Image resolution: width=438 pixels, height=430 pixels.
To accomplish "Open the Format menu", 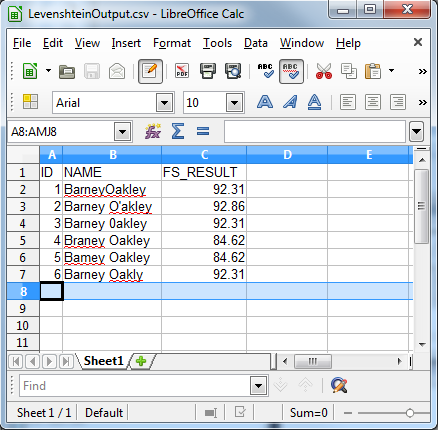I will pyautogui.click(x=172, y=43).
